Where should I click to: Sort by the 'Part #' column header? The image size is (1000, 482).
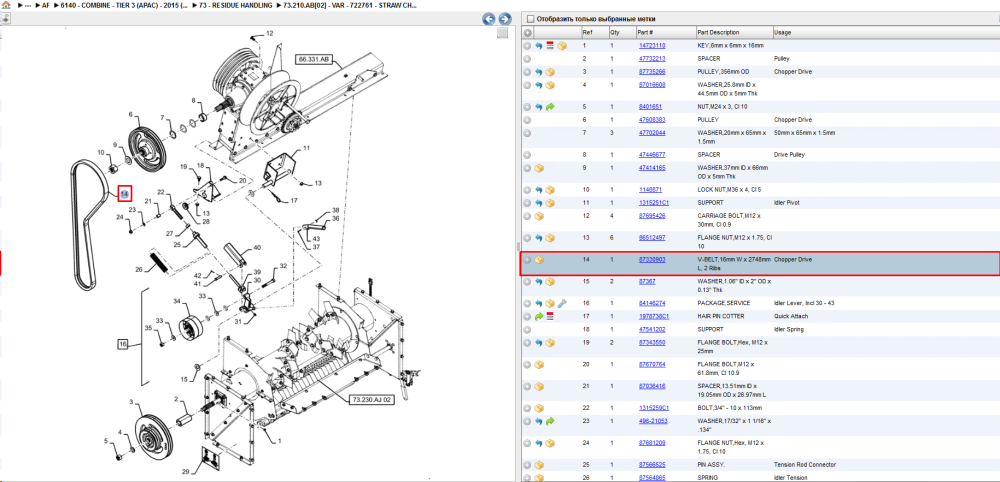[x=645, y=33]
